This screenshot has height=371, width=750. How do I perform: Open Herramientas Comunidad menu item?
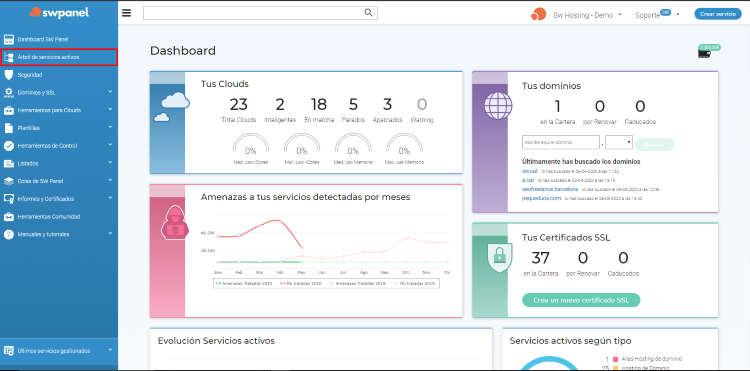(x=59, y=217)
